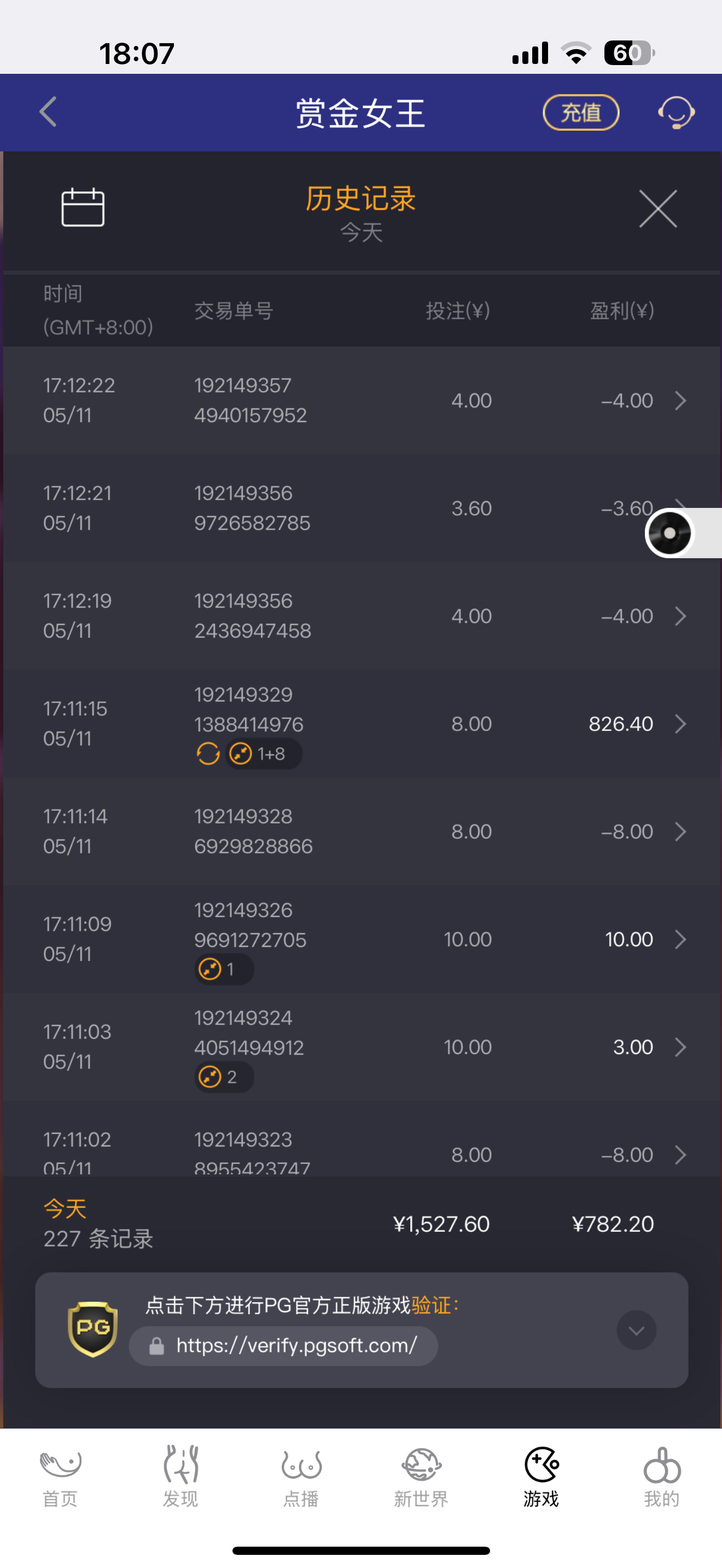This screenshot has width=722, height=1568.
Task: Tap the PG shield logo
Action: (x=92, y=1329)
